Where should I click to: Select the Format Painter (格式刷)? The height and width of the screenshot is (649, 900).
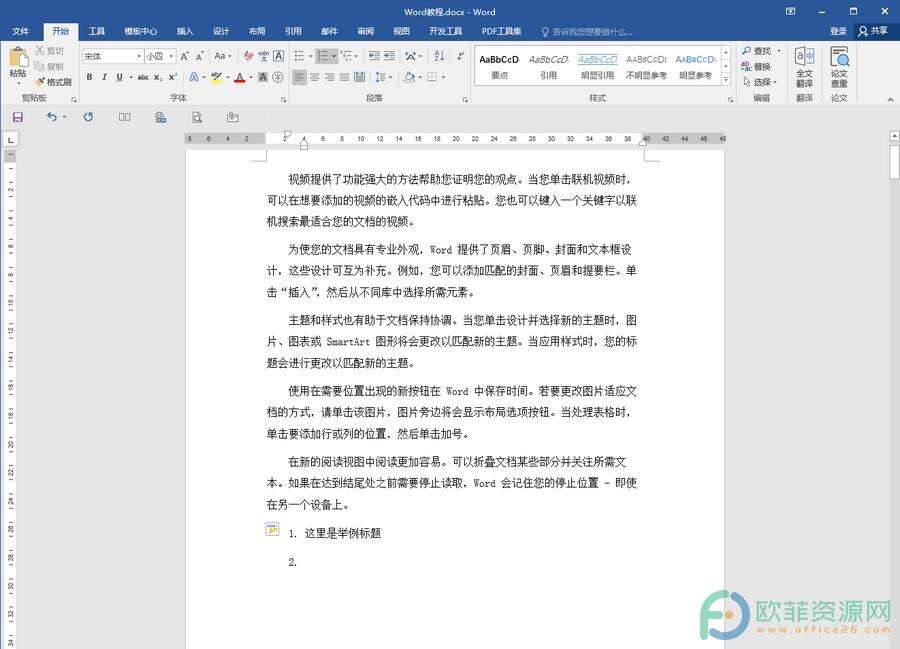[x=53, y=82]
